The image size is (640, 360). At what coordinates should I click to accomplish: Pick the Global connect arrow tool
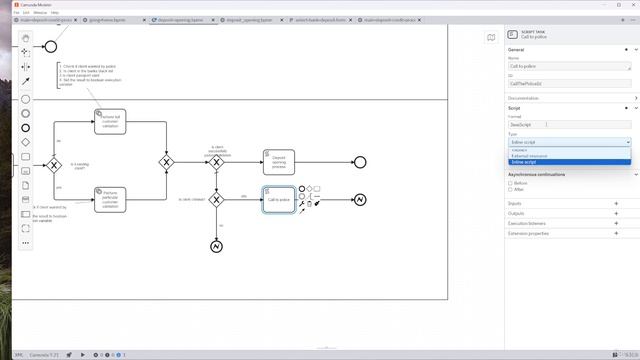click(25, 81)
